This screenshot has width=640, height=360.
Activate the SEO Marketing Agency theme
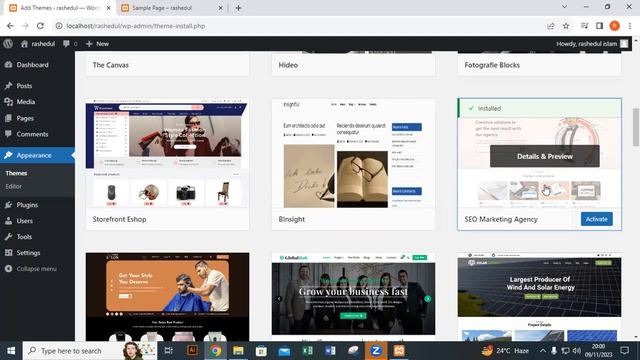coord(596,219)
